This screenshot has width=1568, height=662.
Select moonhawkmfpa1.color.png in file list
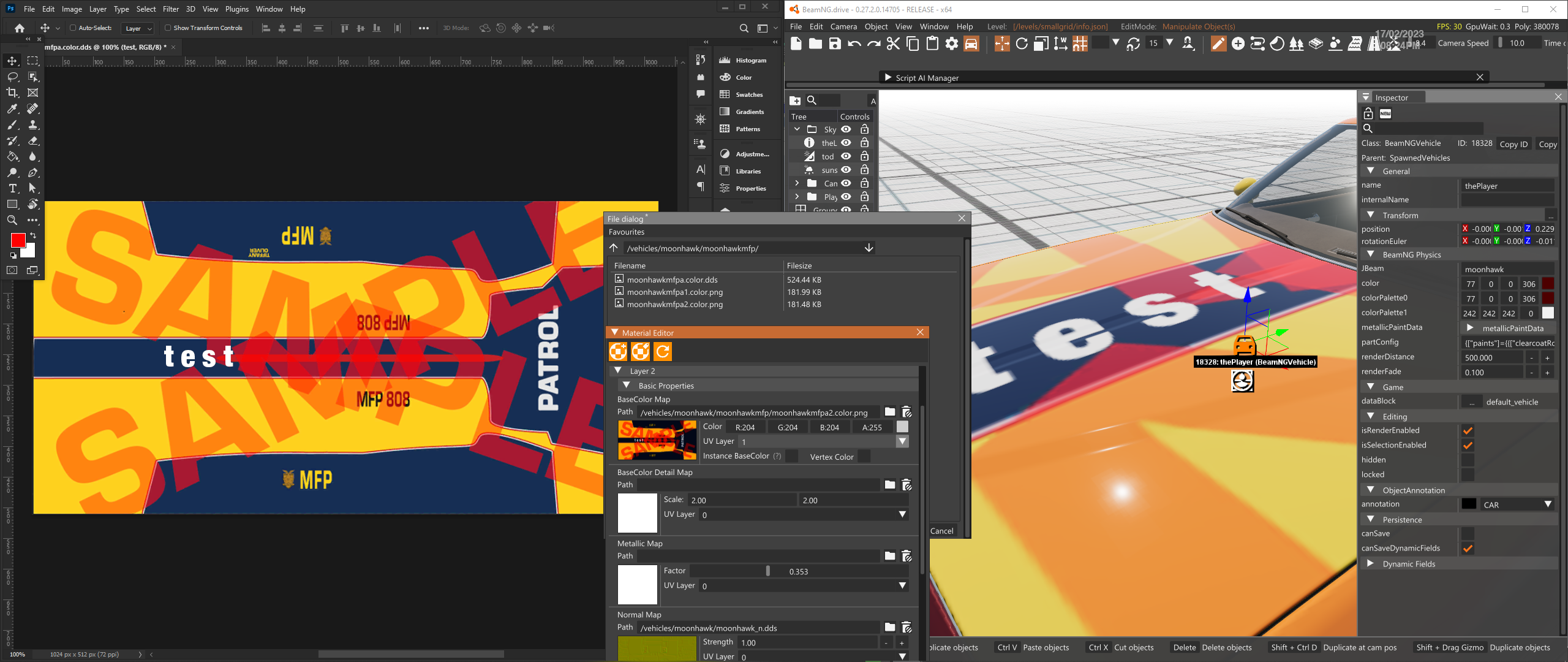point(675,292)
